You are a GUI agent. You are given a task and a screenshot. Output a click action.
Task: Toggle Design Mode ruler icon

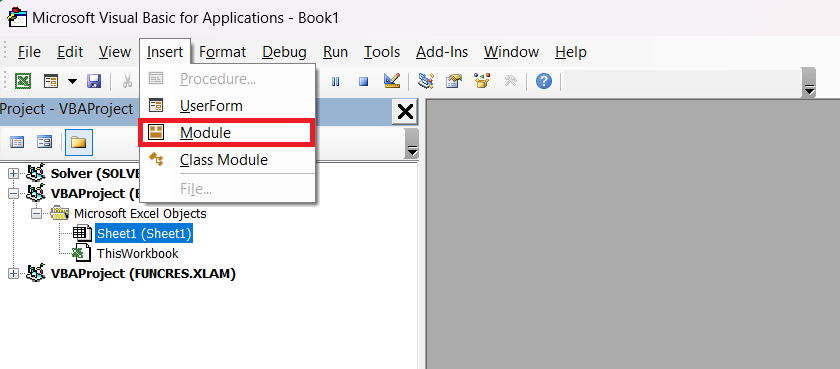pyautogui.click(x=392, y=81)
